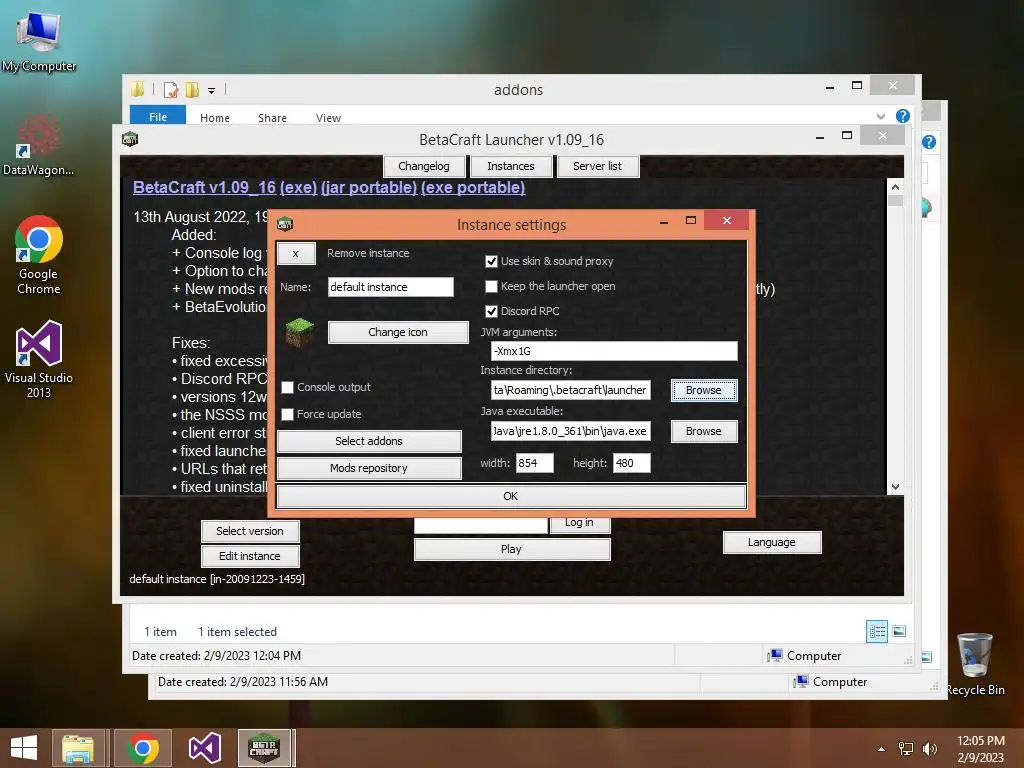Enable Force update checkbox
This screenshot has height=768, width=1024.
tap(287, 414)
